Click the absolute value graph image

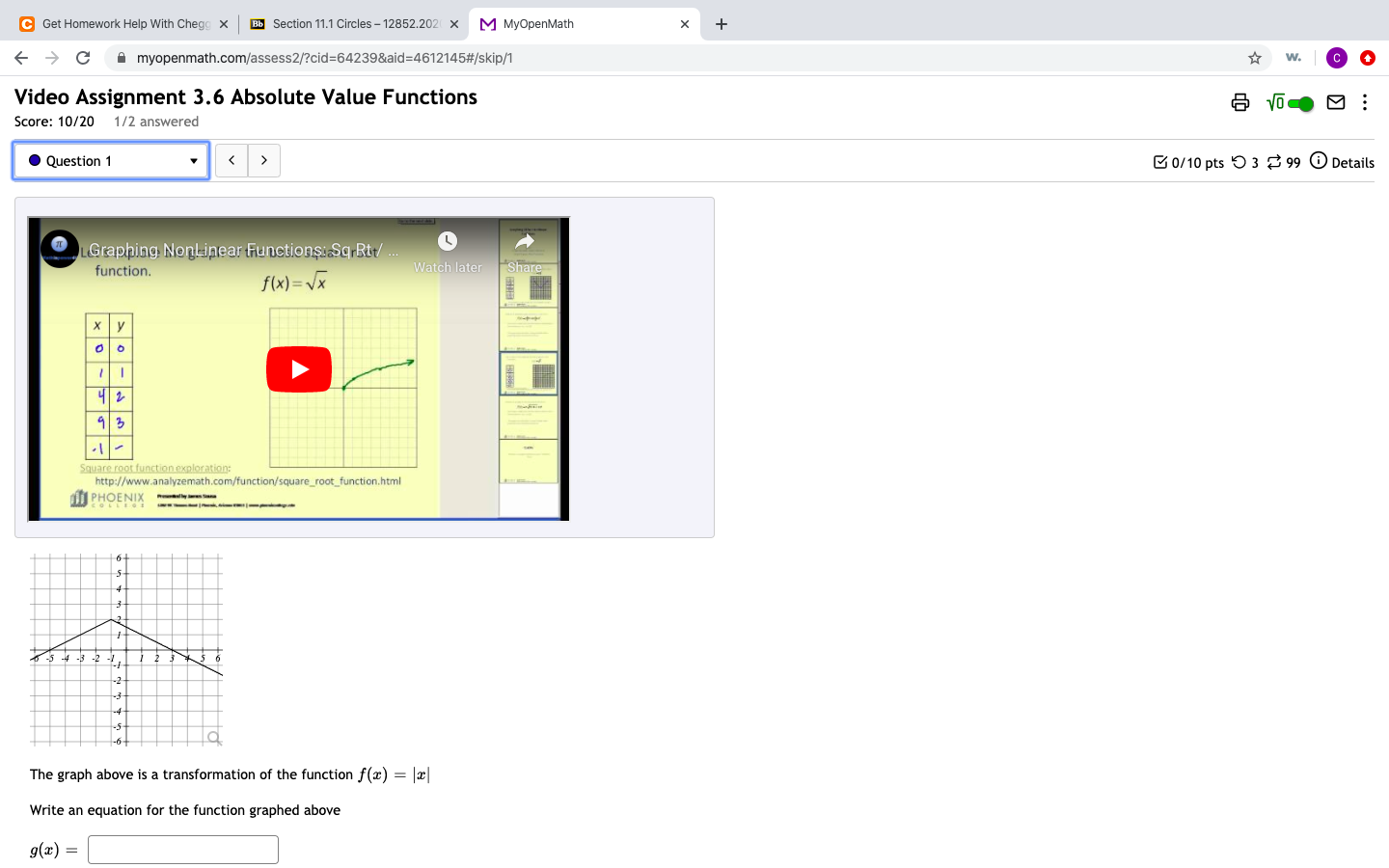[126, 649]
